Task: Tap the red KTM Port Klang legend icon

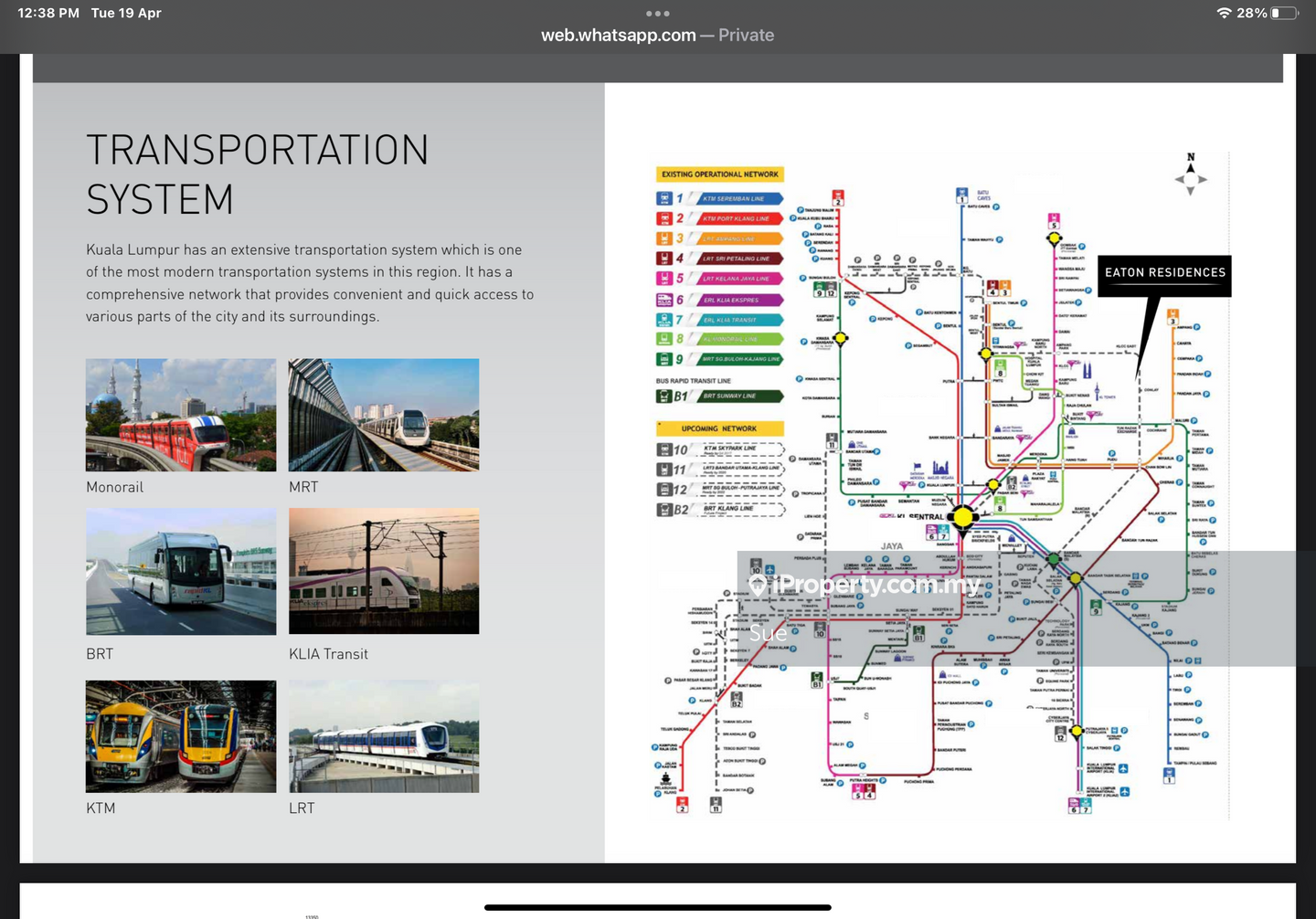Action: [x=664, y=218]
